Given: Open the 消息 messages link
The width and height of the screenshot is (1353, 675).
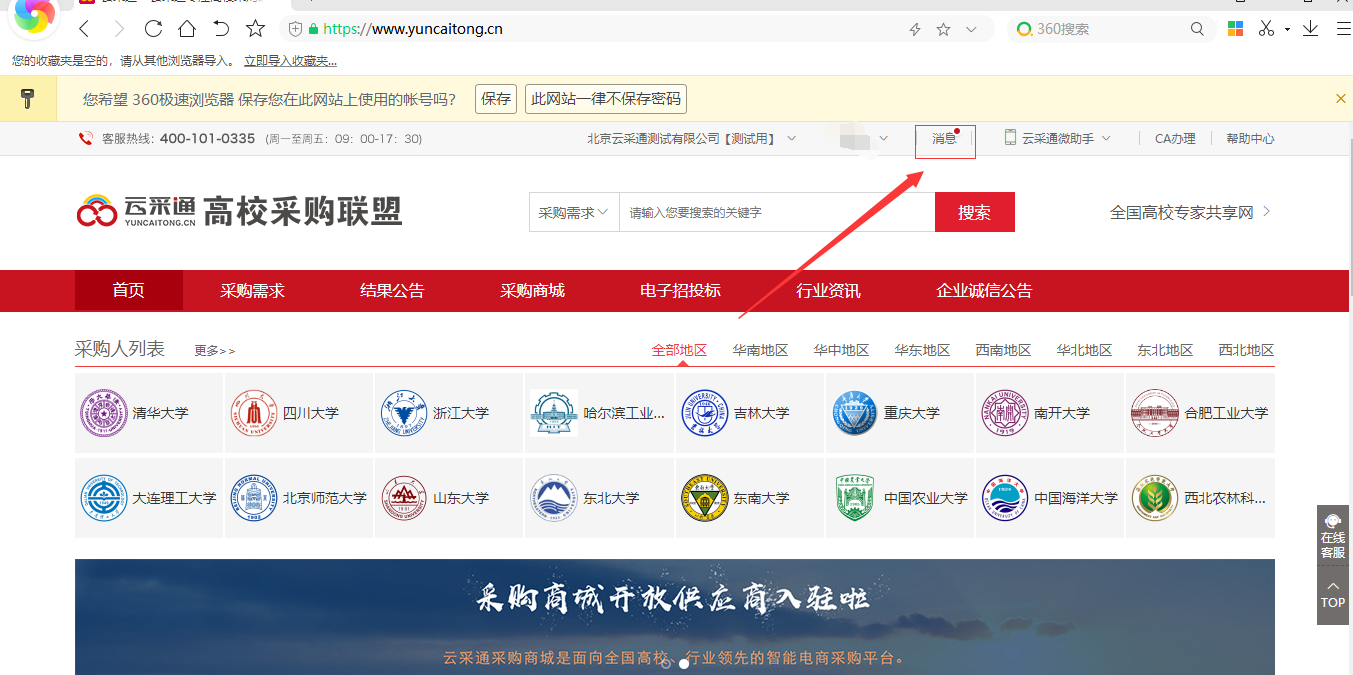Looking at the screenshot, I should coord(945,139).
